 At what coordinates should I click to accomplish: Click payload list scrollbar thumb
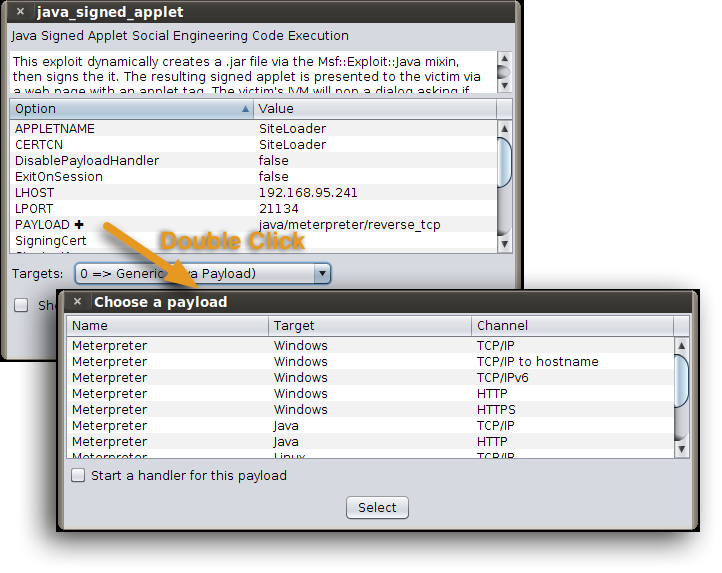pos(681,380)
